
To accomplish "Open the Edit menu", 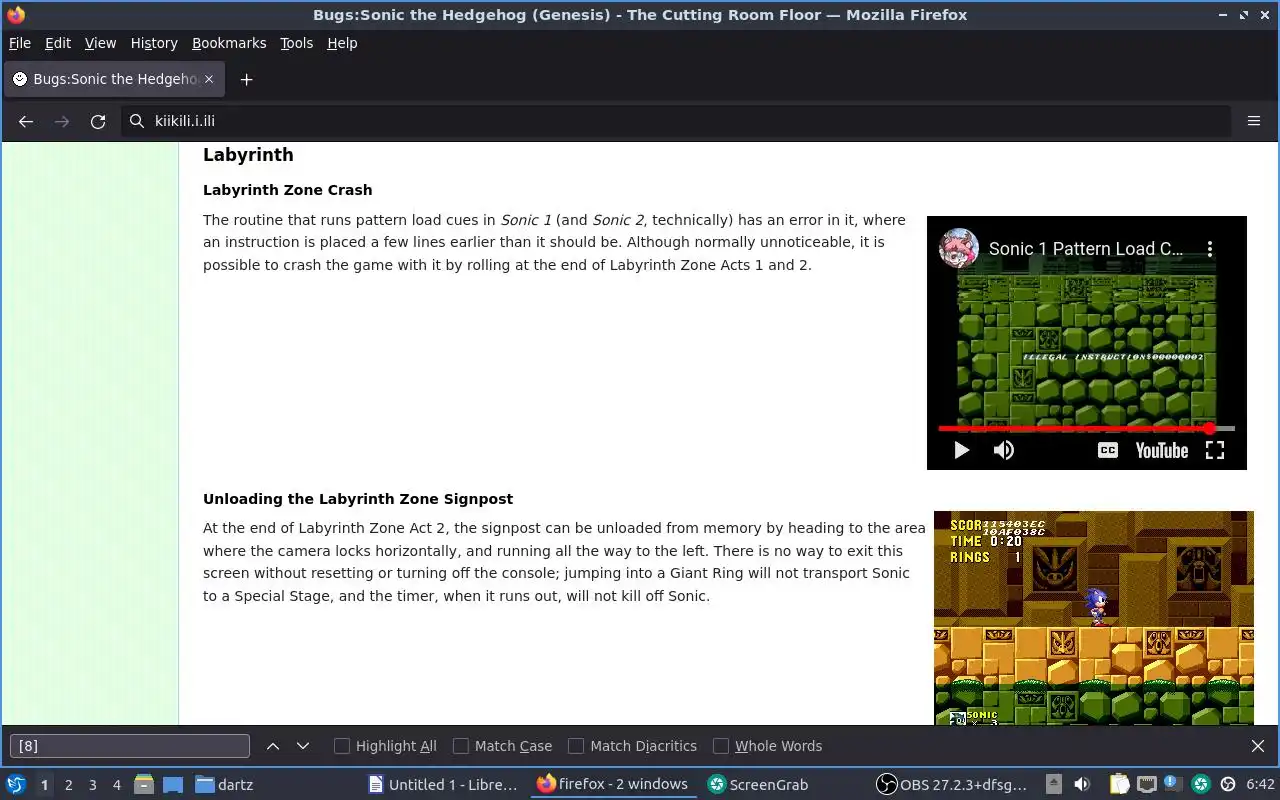I will pos(58,43).
